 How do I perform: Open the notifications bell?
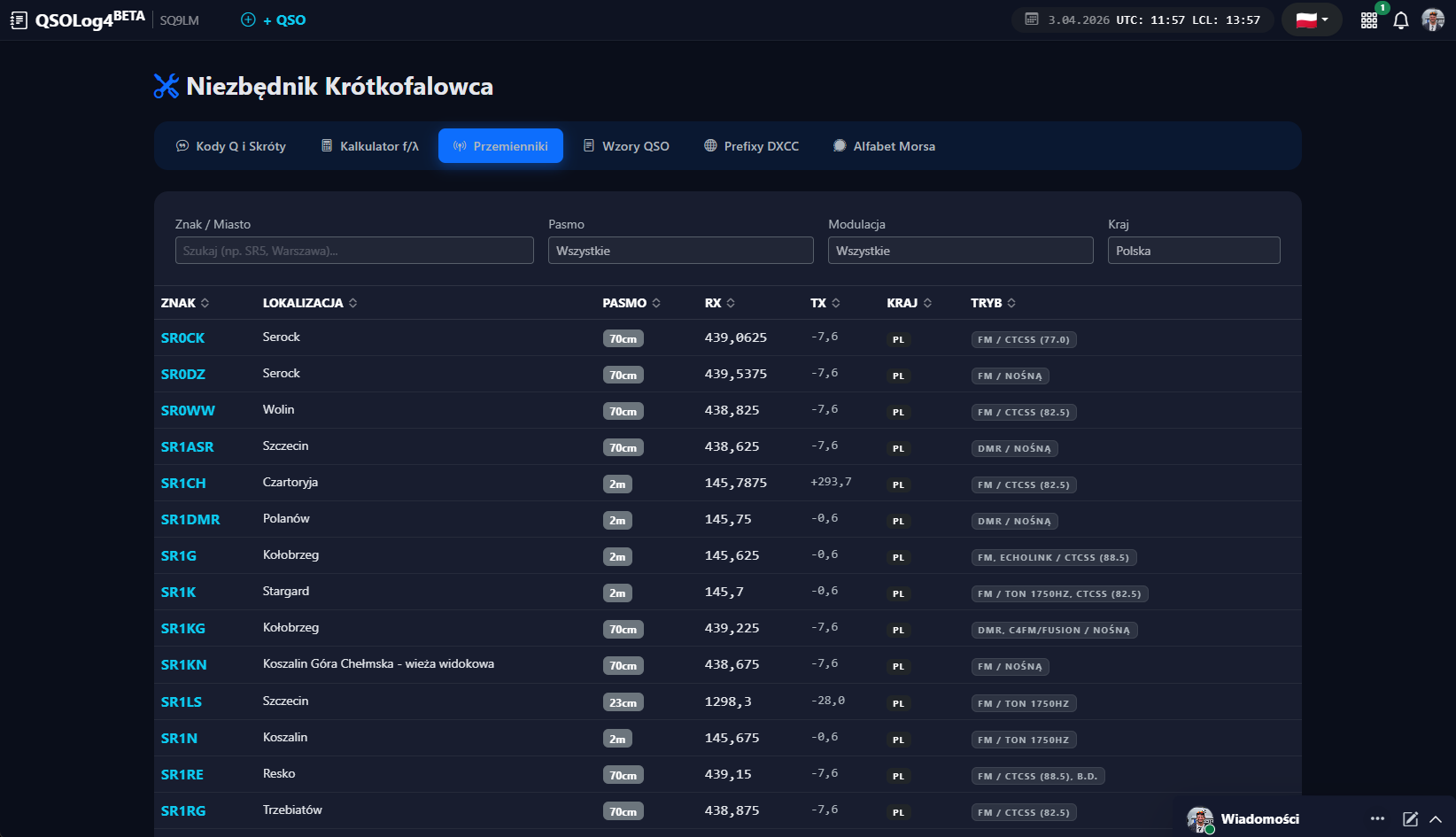[1400, 20]
